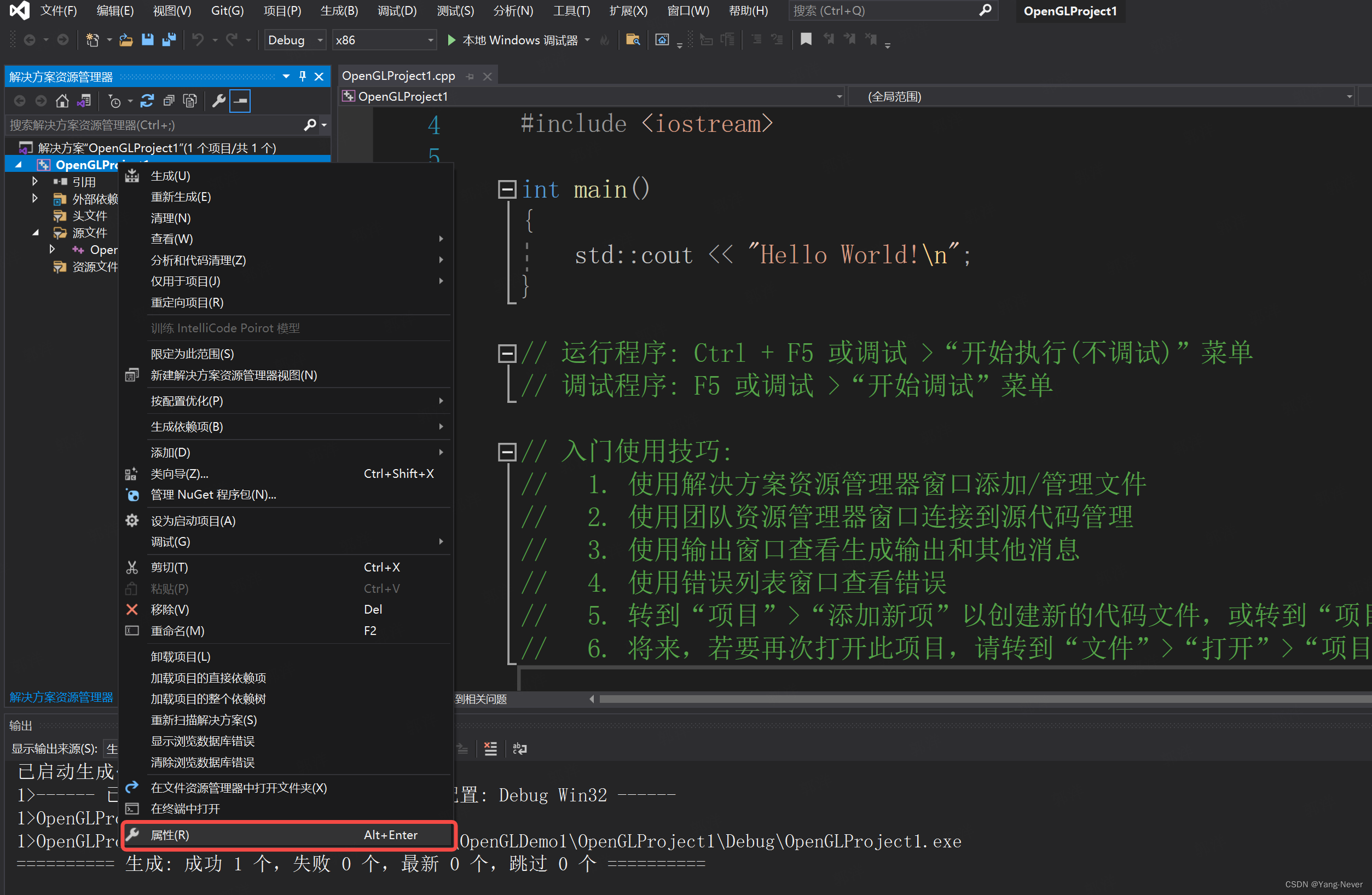
Task: Click the Save All icon
Action: point(169,40)
